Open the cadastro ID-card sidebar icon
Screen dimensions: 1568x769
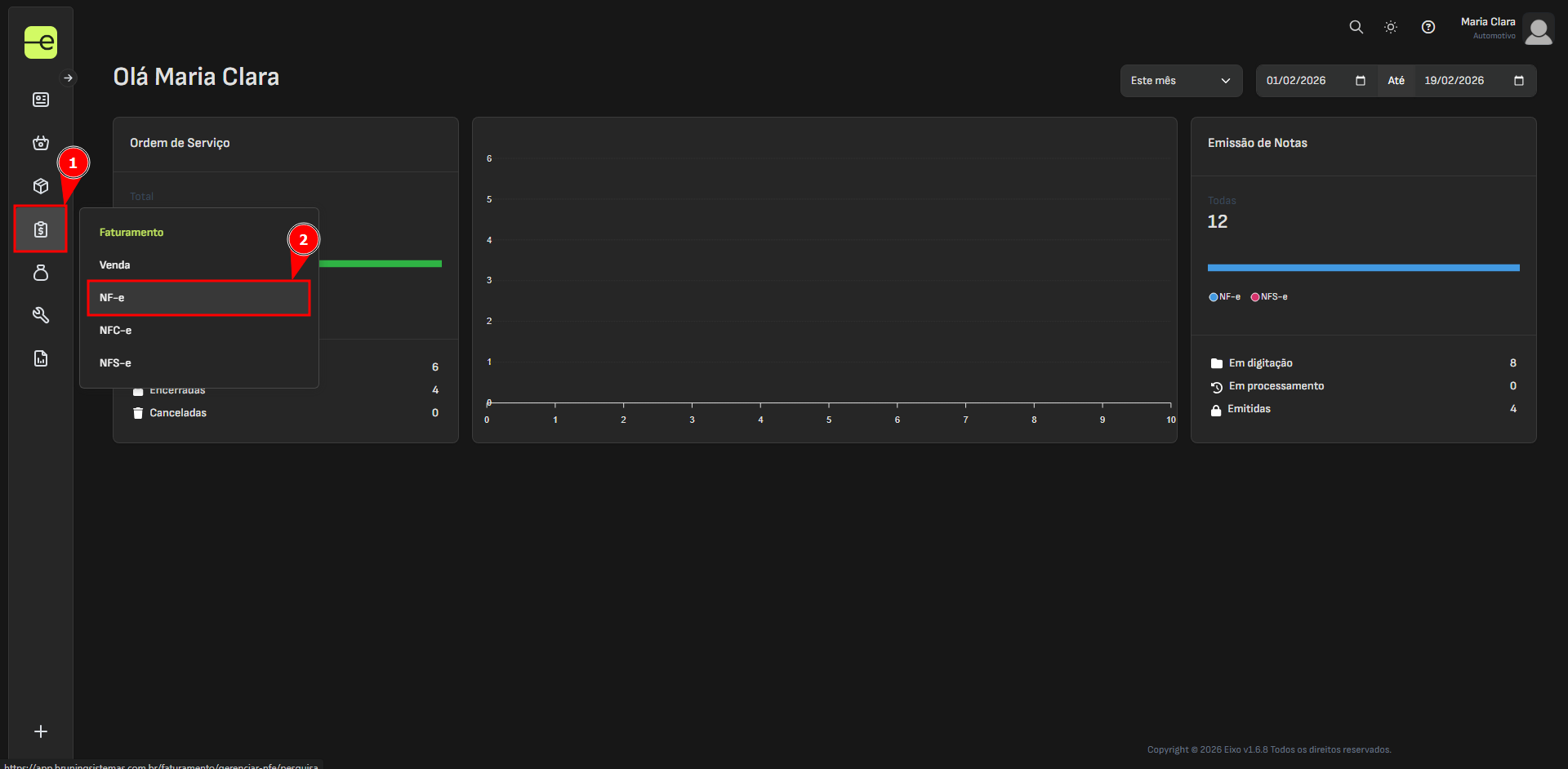(41, 100)
